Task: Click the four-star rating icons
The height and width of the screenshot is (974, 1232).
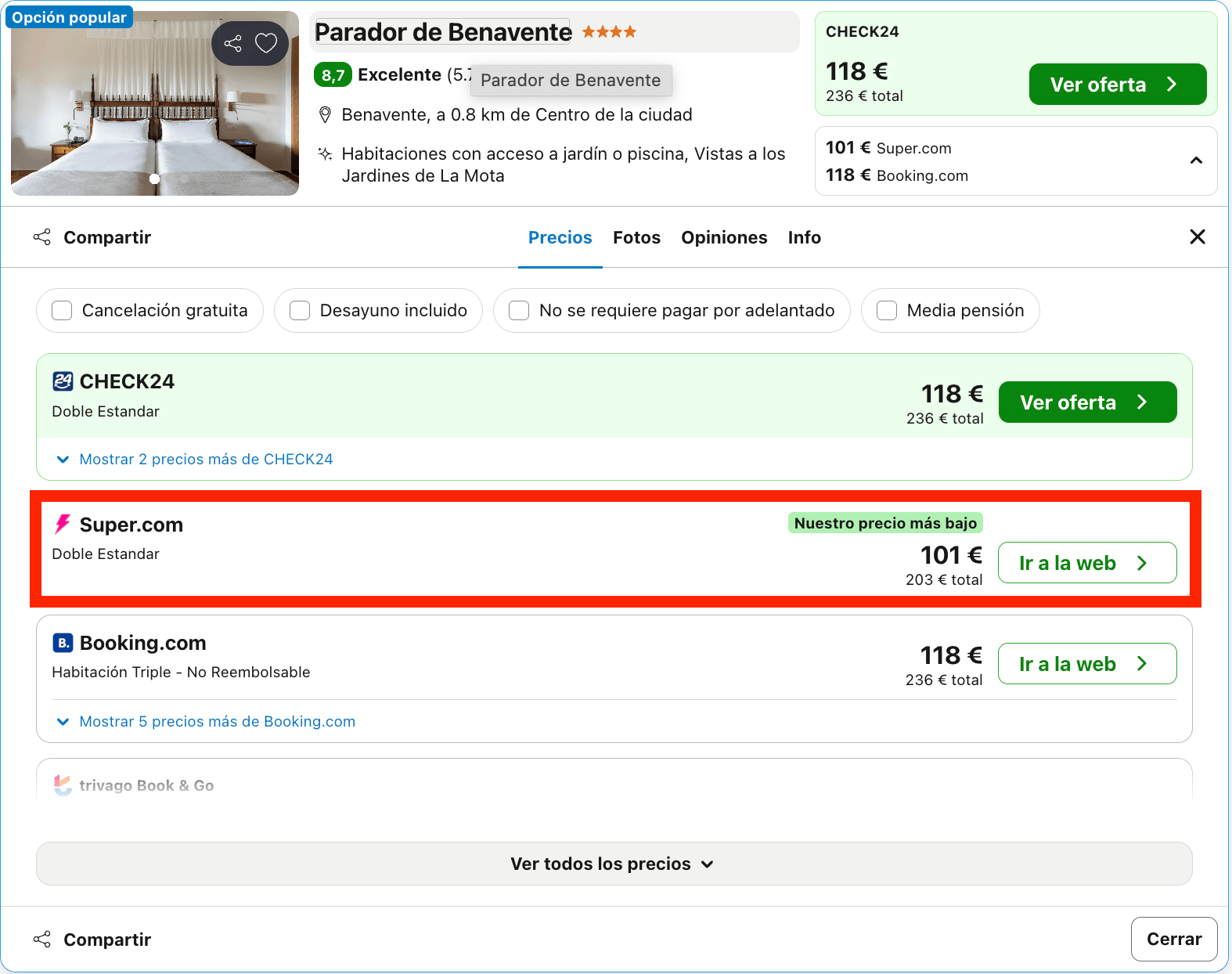Action: [x=609, y=32]
